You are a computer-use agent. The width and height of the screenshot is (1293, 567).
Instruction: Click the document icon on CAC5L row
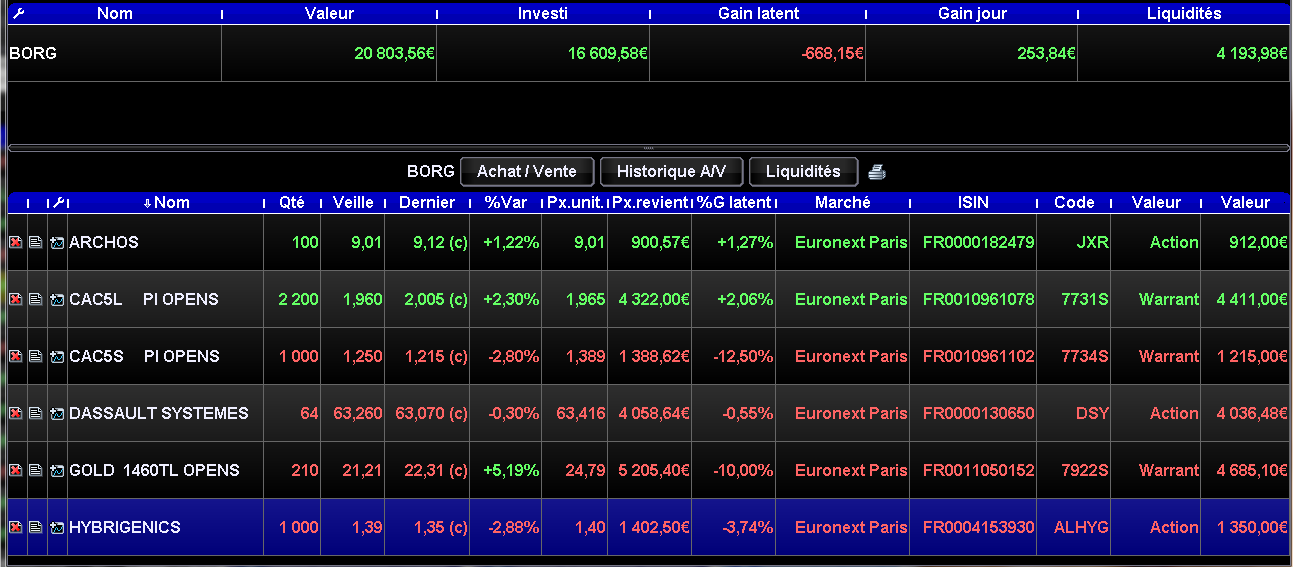[35, 300]
